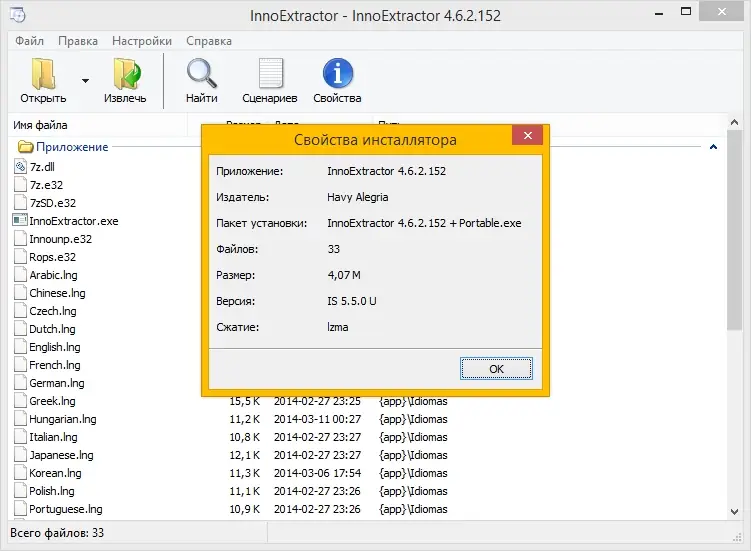Select the Hungarian.lng file icon

click(x=20, y=419)
